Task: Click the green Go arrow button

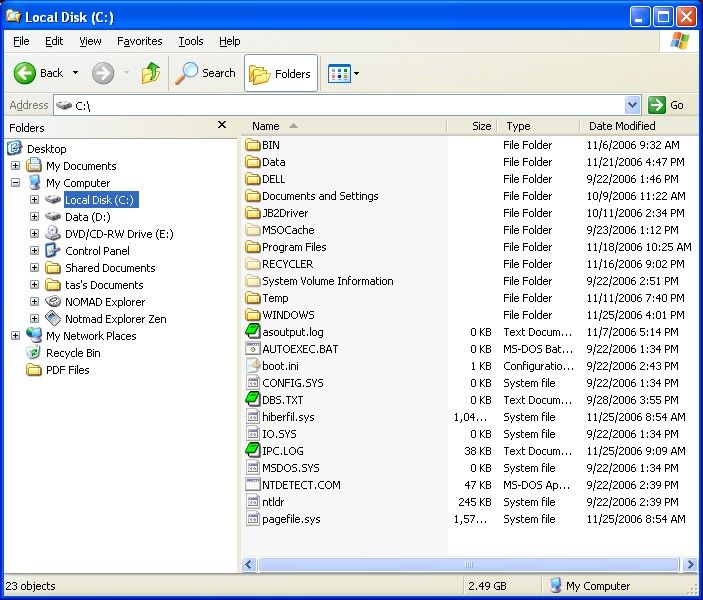Action: tap(656, 105)
